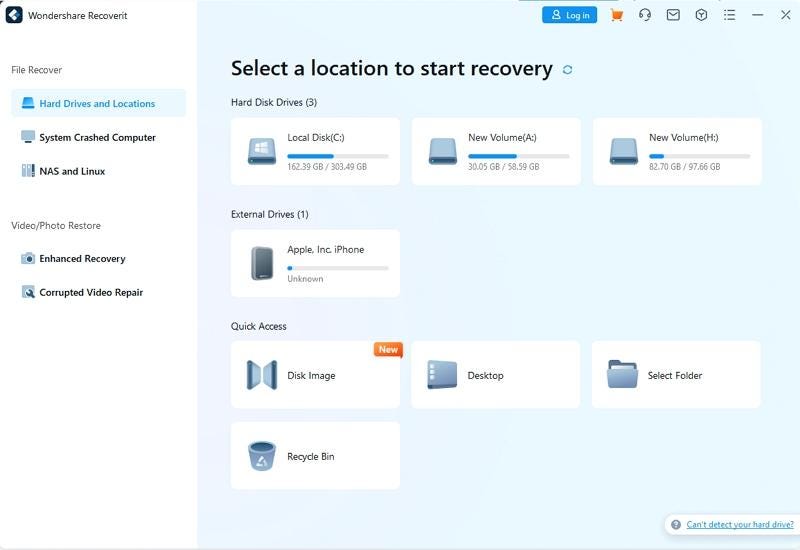Click the New Volume(H:) usage bar
800x550 pixels.
[x=699, y=156]
